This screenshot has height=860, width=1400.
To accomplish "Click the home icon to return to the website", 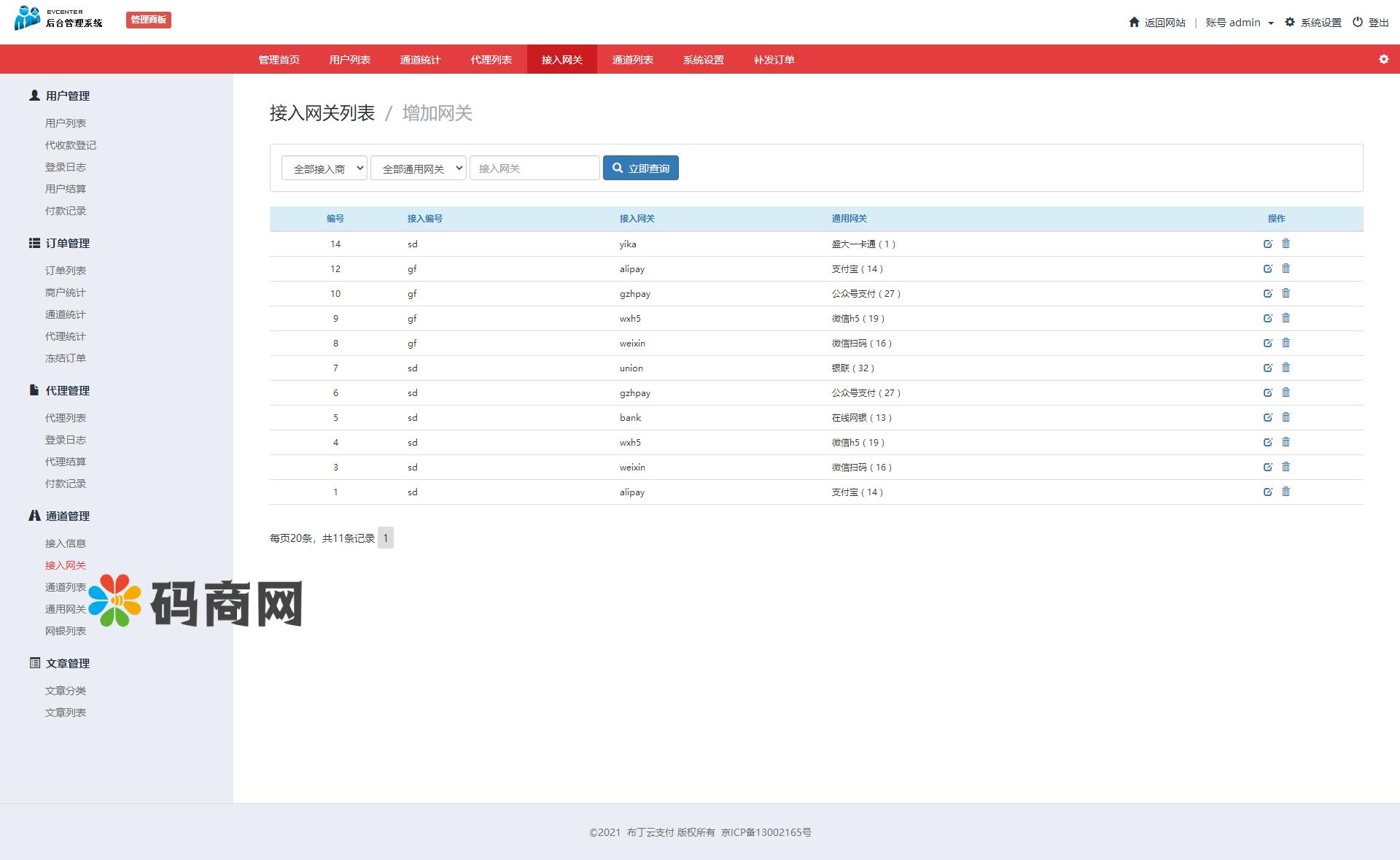I will point(1134,23).
